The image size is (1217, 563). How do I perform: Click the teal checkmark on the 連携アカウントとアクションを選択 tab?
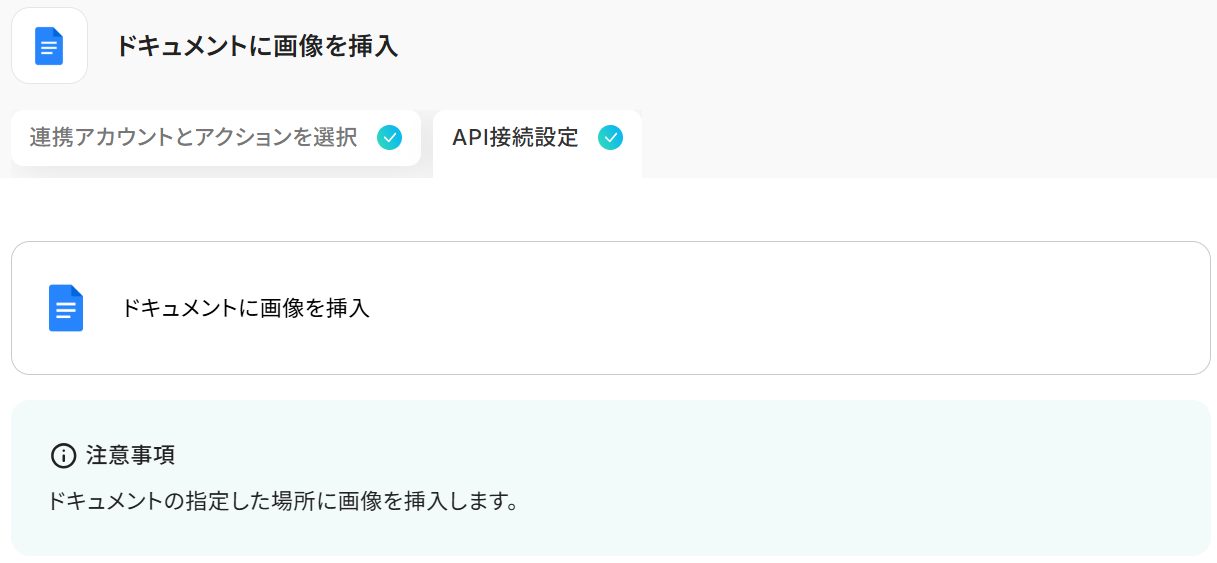tap(390, 138)
